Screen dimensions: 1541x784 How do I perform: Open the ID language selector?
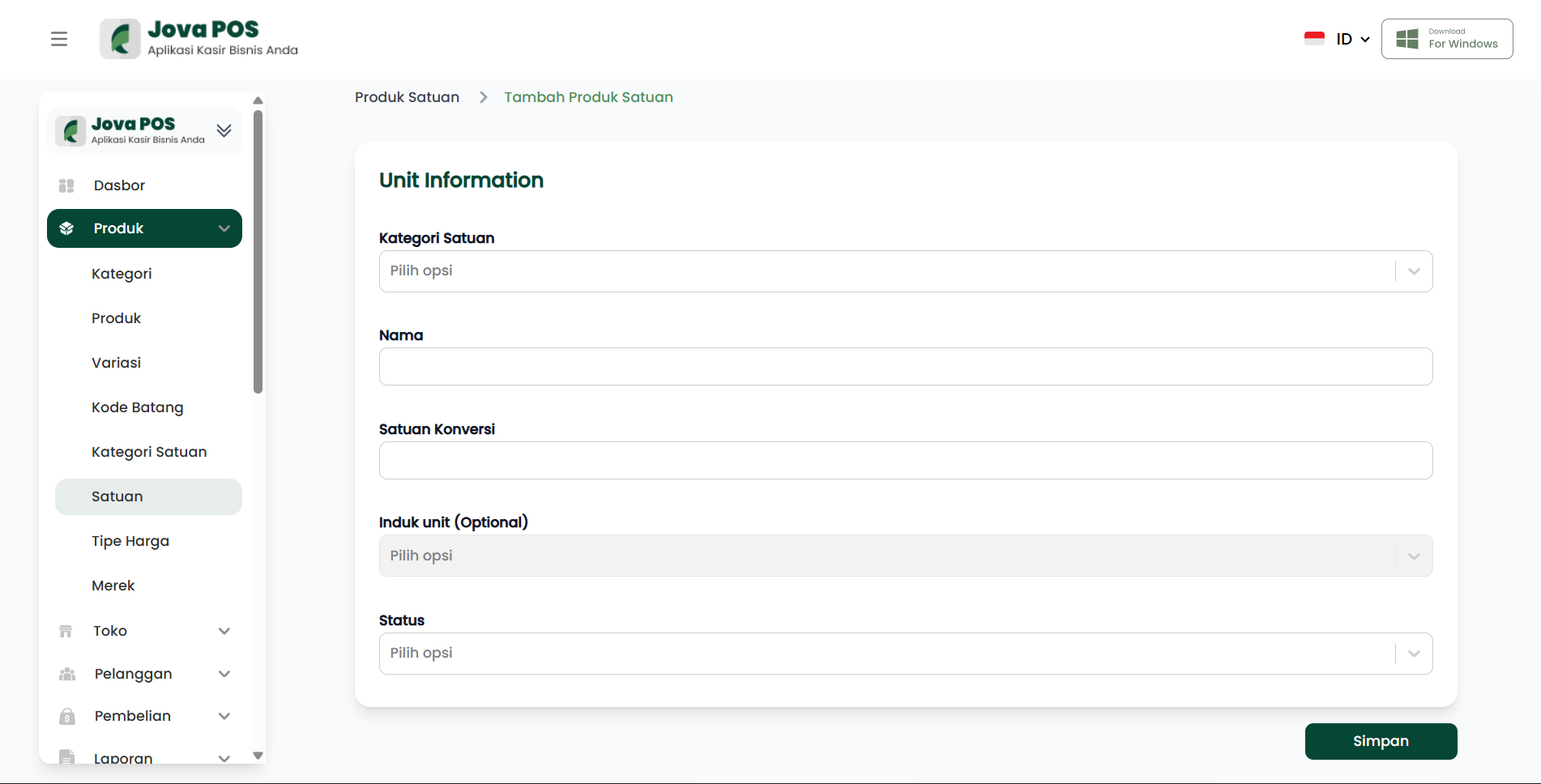[x=1352, y=39]
